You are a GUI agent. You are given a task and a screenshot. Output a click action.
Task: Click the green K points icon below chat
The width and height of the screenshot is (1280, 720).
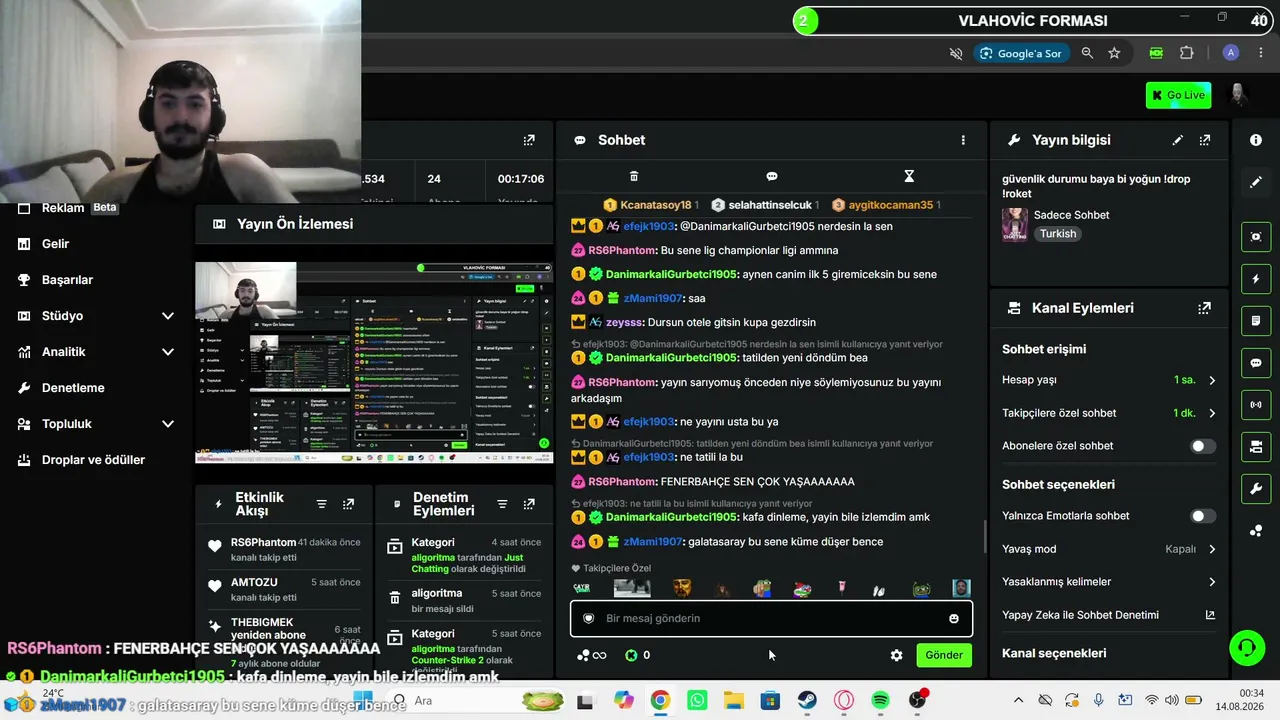tap(631, 656)
